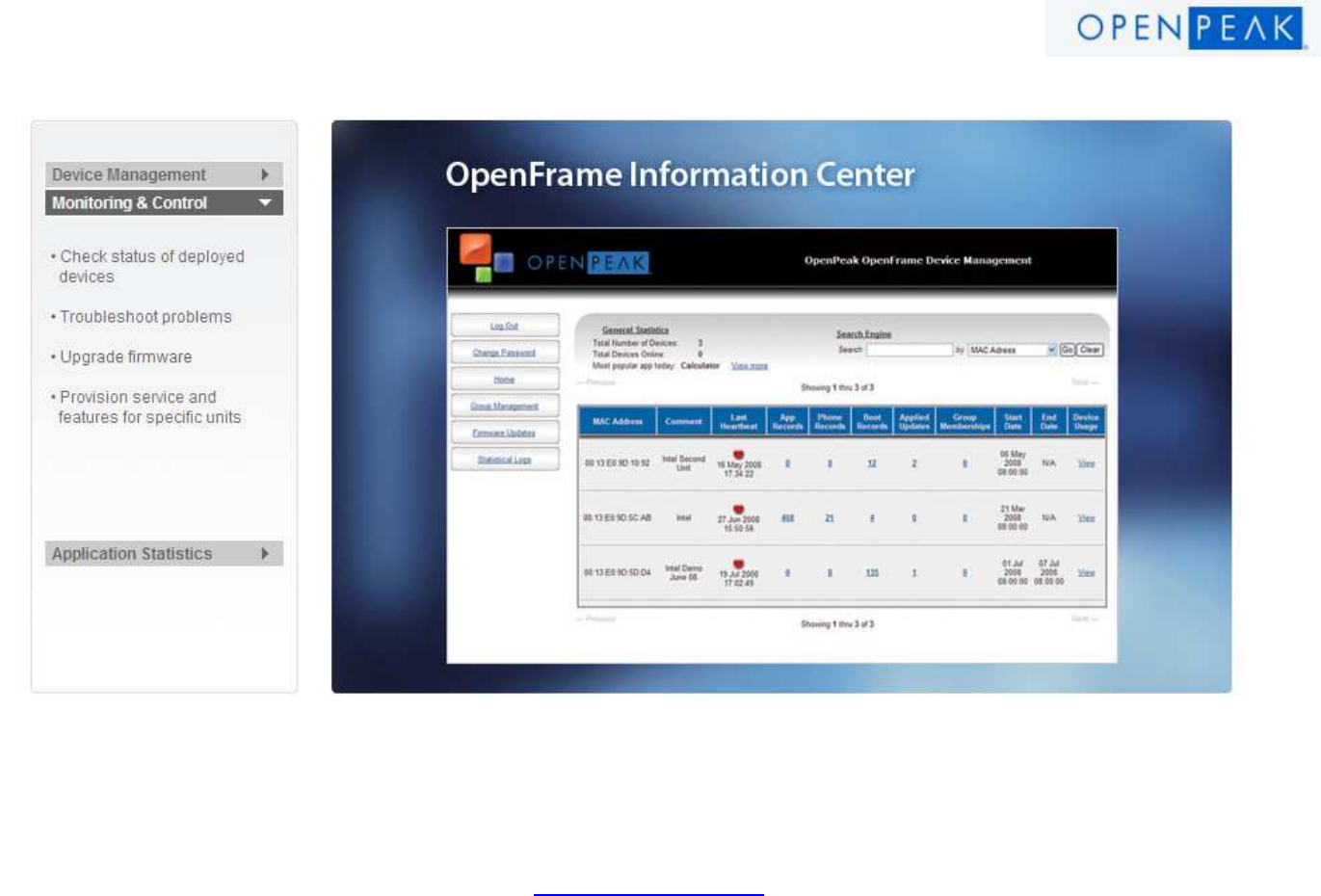Screen dimensions: 1321x896
Task: Open the MAC Address search-by dropdown
Action: click(x=1013, y=350)
